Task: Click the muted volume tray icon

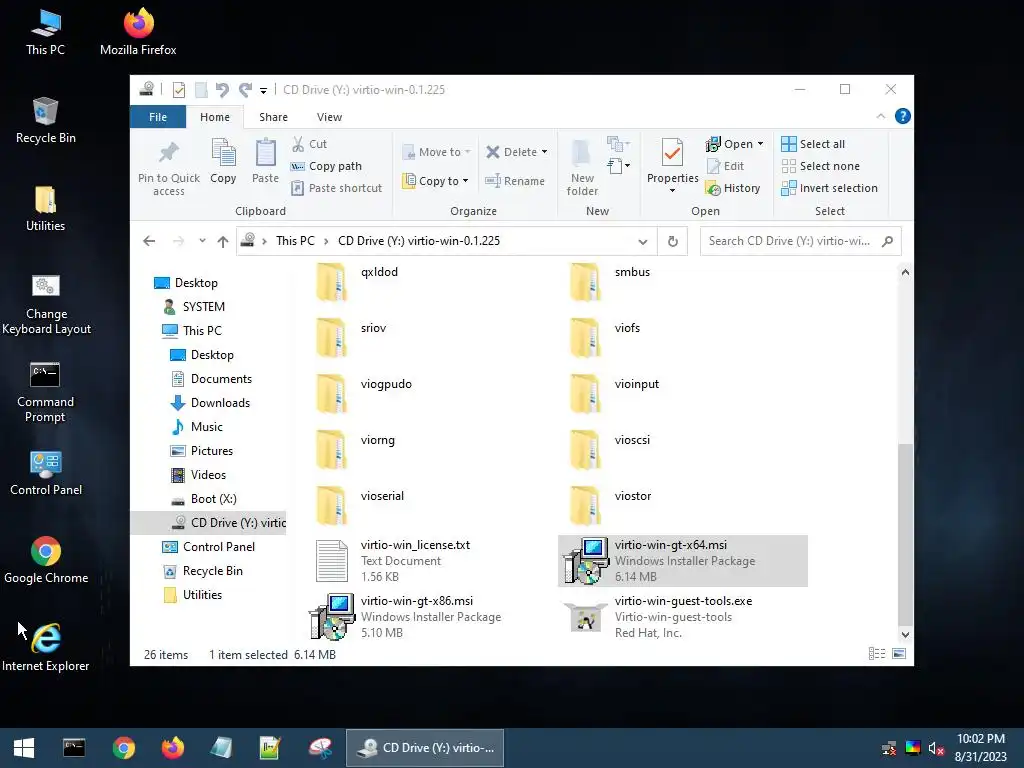Action: coord(936,748)
